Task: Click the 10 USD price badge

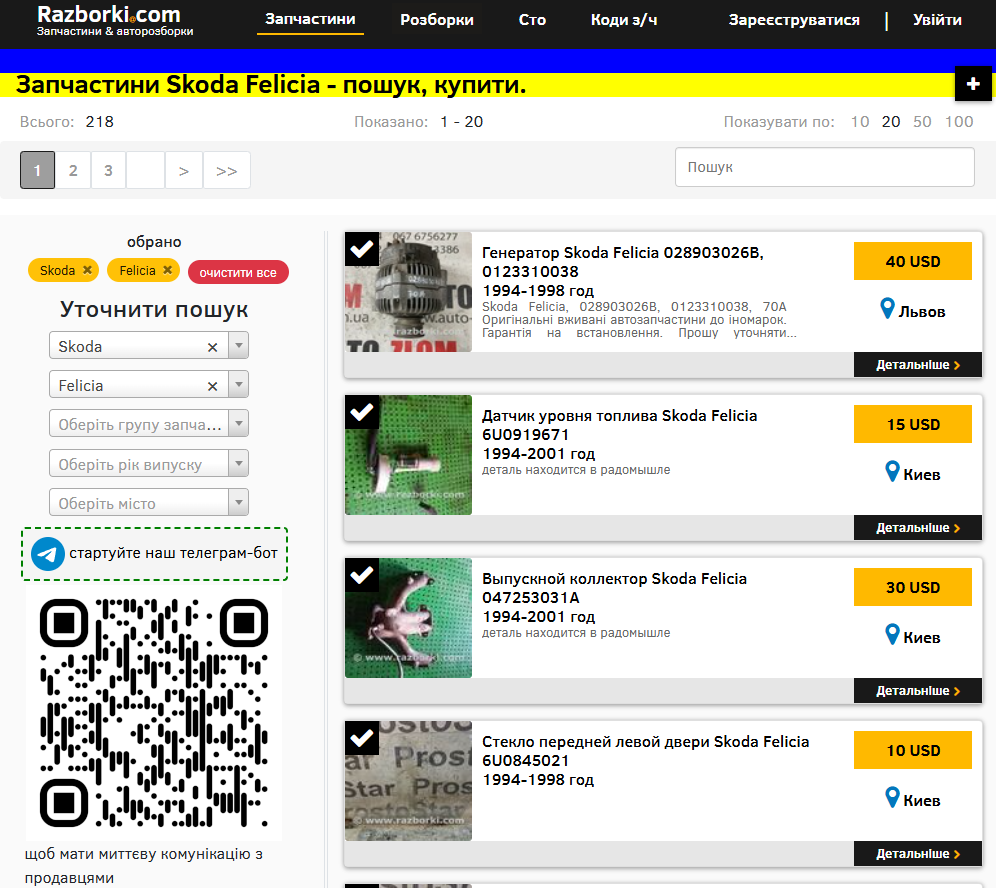Action: (x=913, y=750)
